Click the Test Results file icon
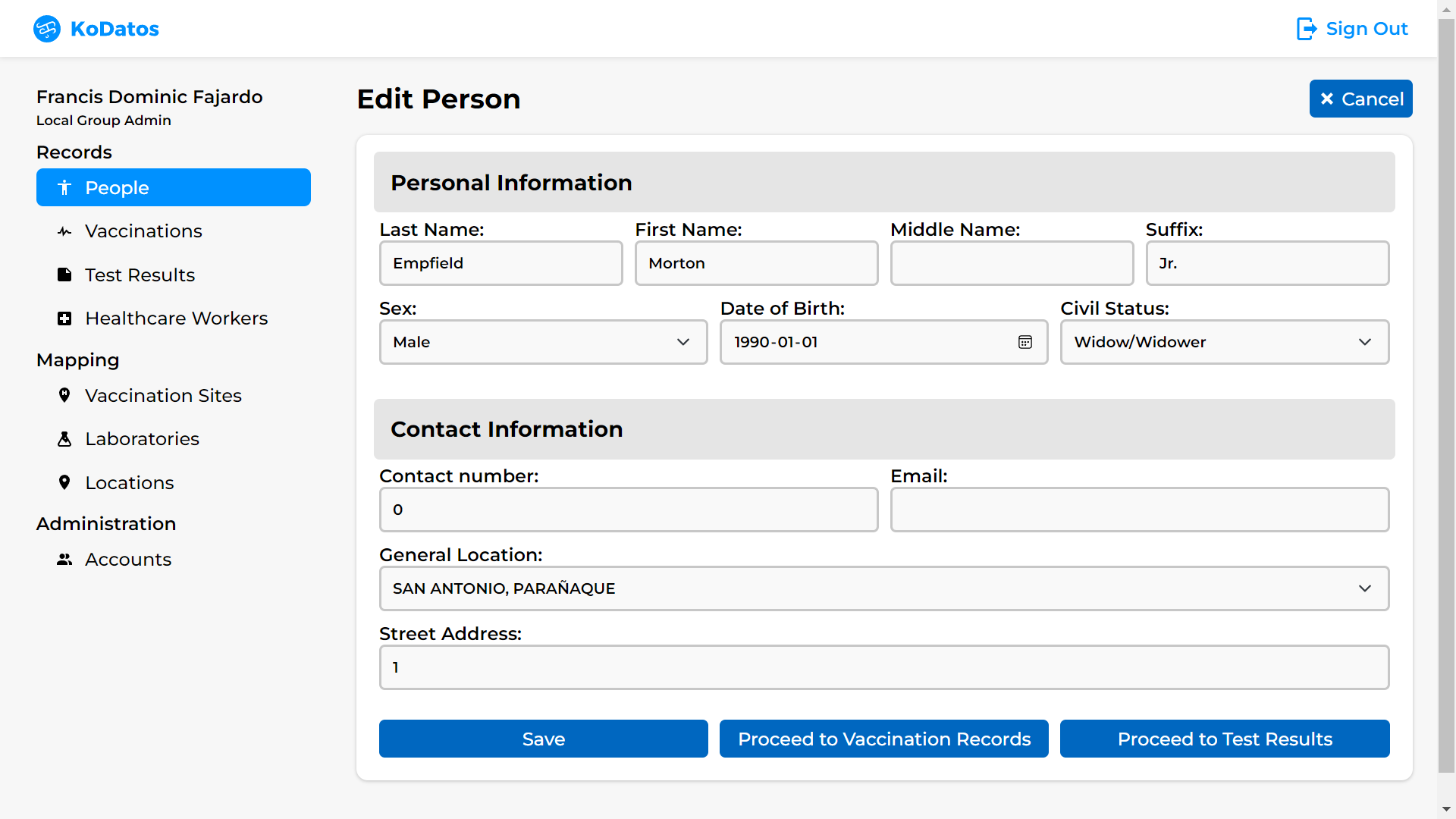Viewport: 1456px width, 819px height. [x=64, y=275]
